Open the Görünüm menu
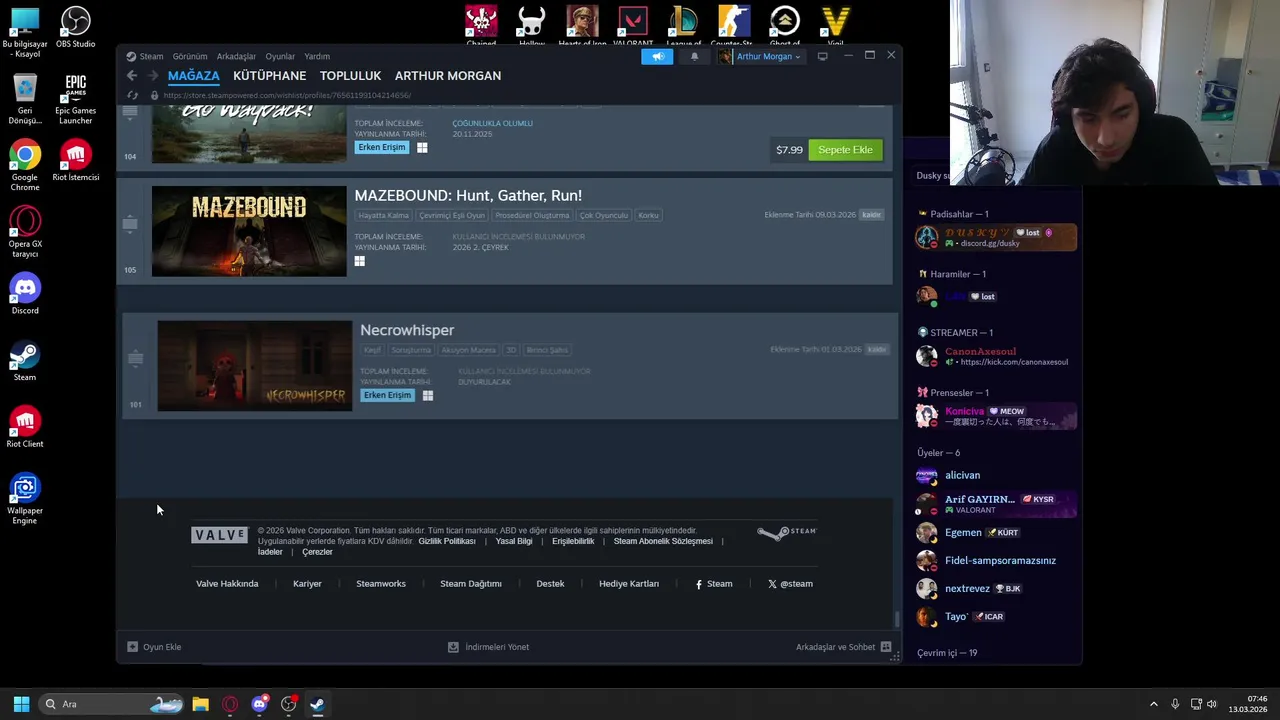This screenshot has height=720, width=1280. tap(190, 56)
